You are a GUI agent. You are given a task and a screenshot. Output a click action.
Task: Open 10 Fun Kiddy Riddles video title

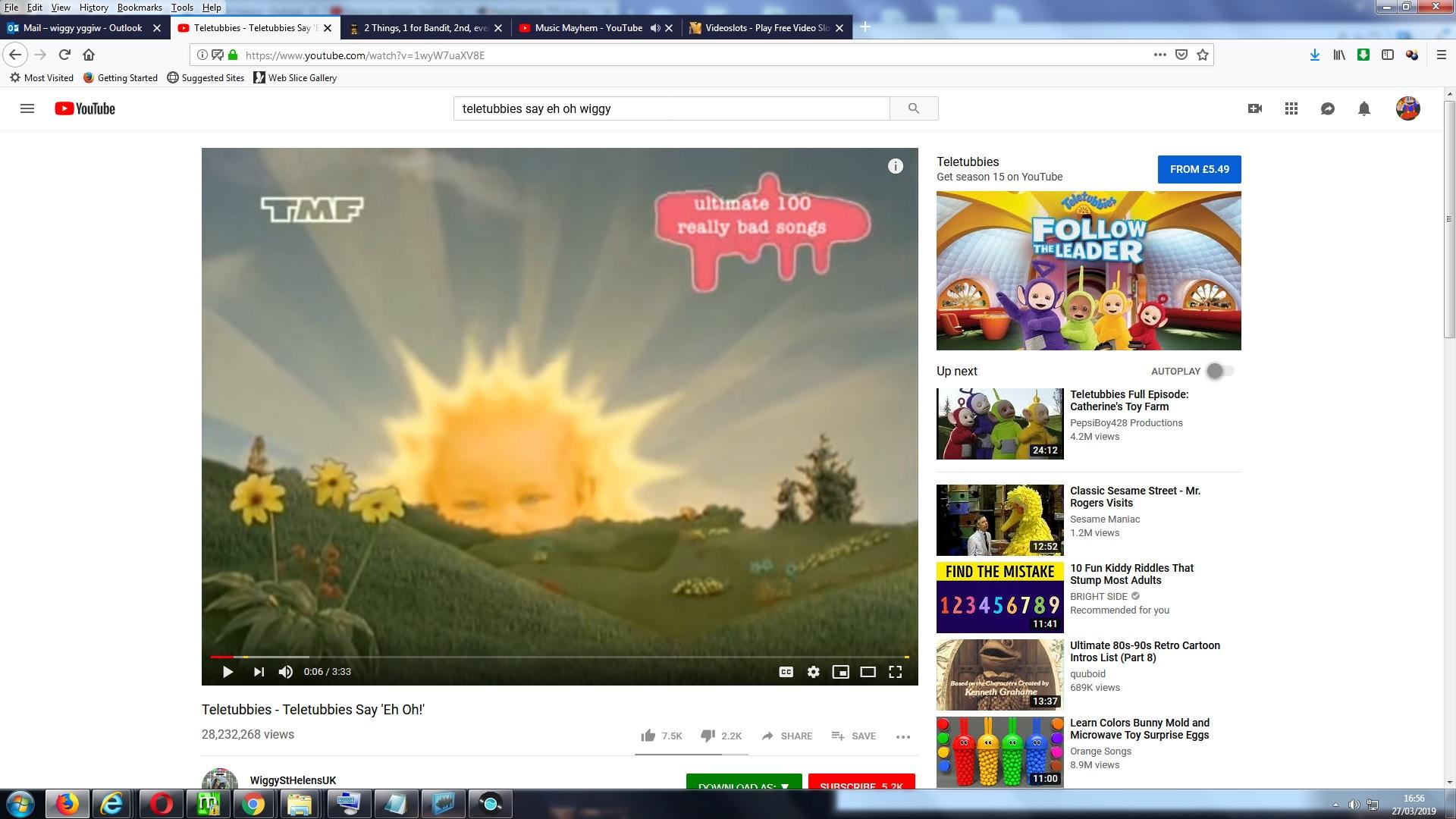pos(1131,574)
